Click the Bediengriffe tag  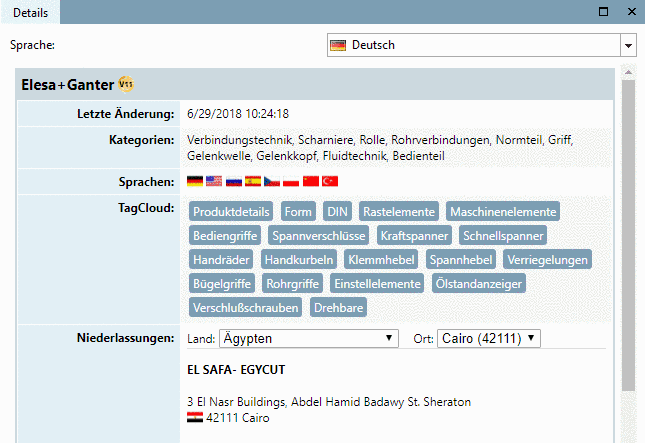[x=225, y=235]
